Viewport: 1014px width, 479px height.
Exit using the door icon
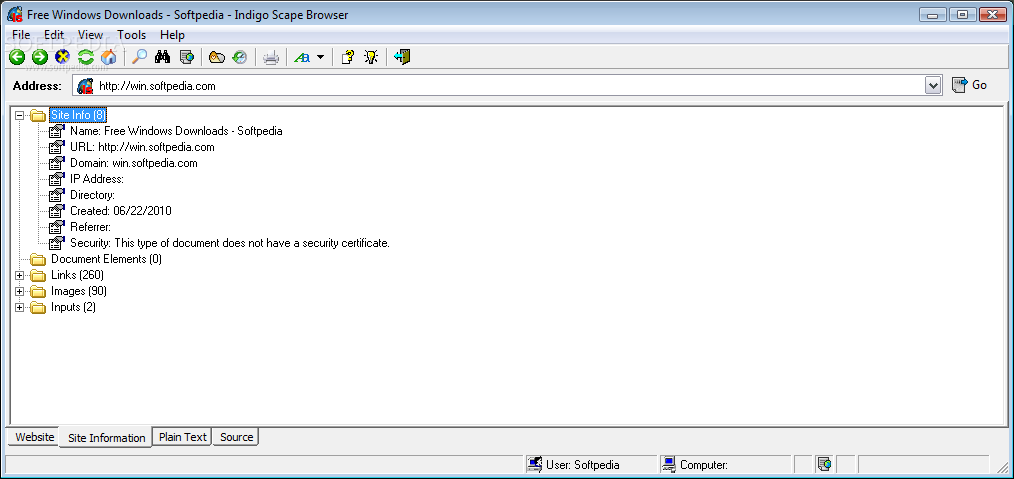(x=402, y=58)
